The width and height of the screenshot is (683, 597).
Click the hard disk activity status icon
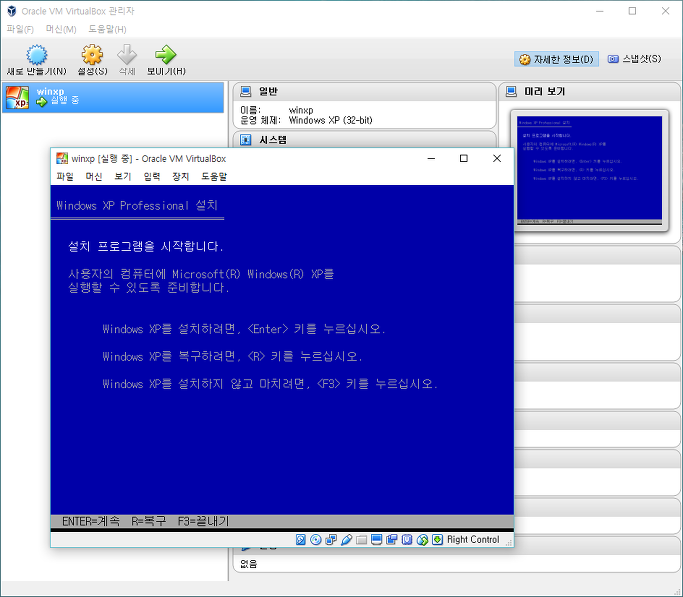[x=301, y=540]
